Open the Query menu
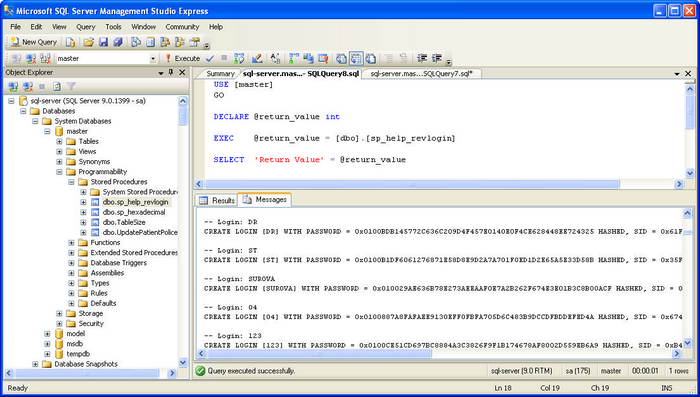Image resolution: width=700 pixels, height=397 pixels. click(86, 27)
